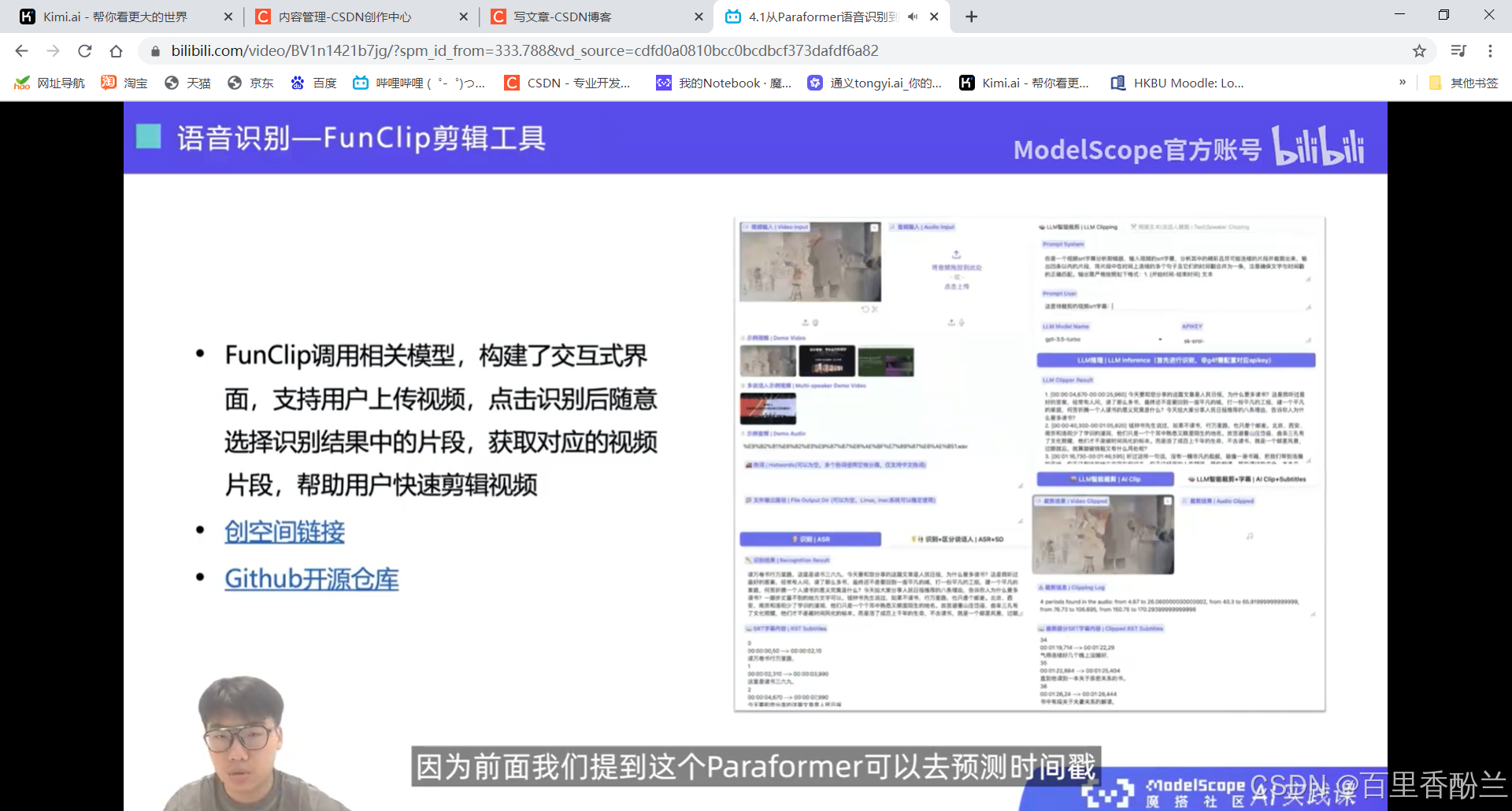
Task: Click the video subtitle about Paraformer
Action: coord(756,767)
